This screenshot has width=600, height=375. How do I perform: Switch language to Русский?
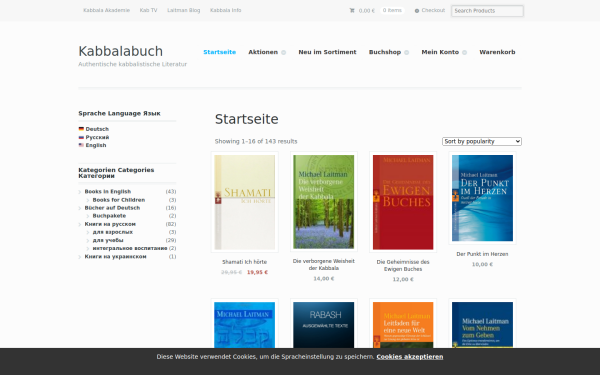click(97, 137)
